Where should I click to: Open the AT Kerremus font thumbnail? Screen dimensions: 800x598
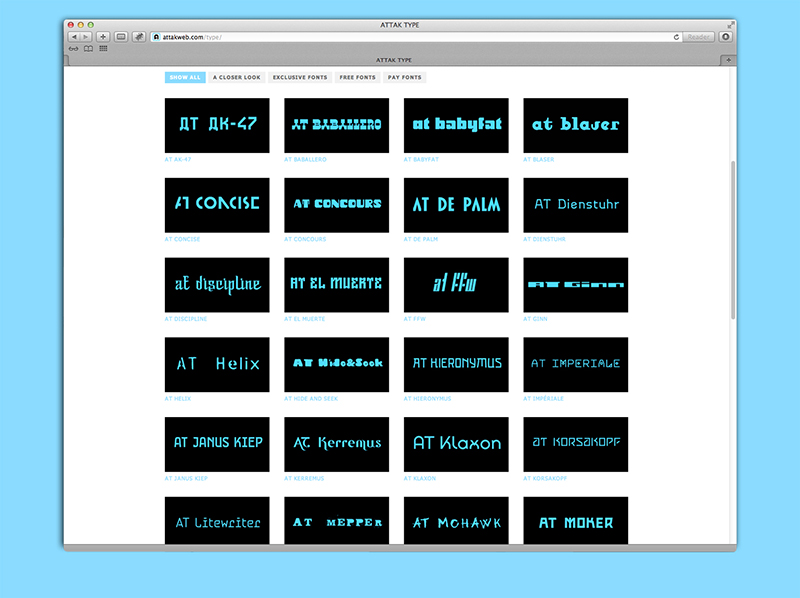(x=336, y=444)
